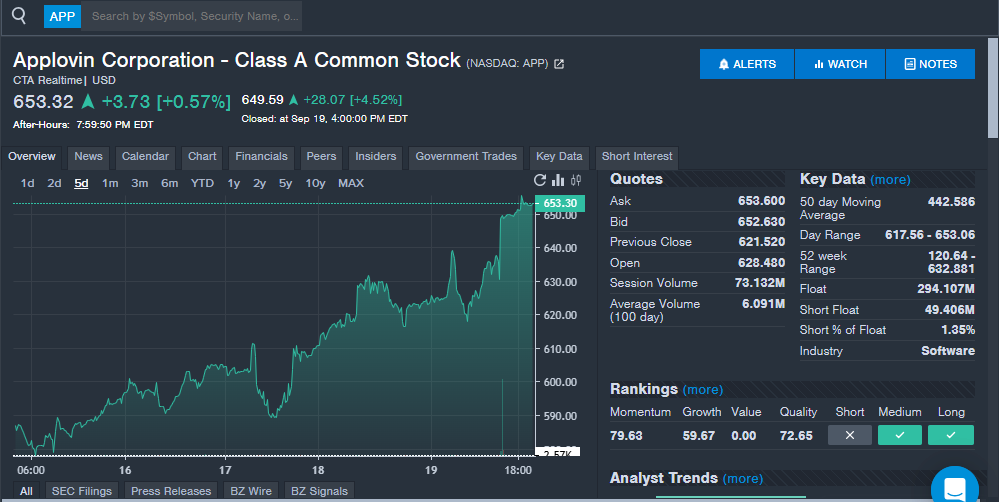Click the search magnifier icon
999x502 pixels.
click(x=19, y=16)
